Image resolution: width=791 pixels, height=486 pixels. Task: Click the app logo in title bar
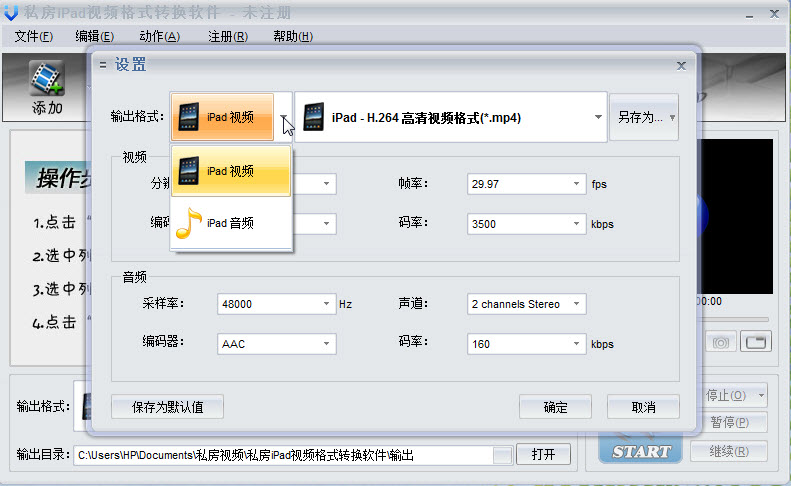[11, 13]
